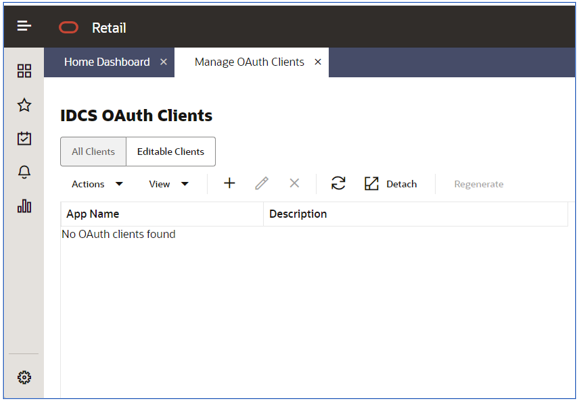This screenshot has width=578, height=402.
Task: Refresh the OAuth clients table
Action: [338, 183]
